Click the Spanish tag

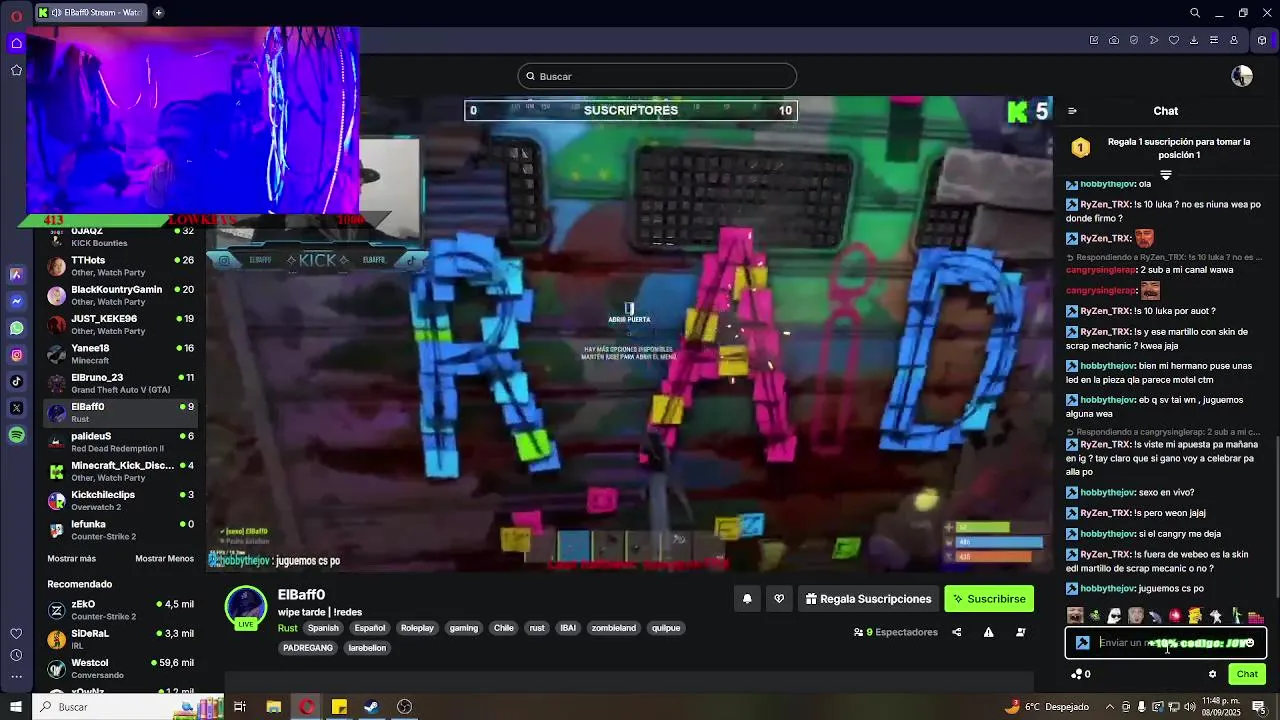click(x=323, y=628)
